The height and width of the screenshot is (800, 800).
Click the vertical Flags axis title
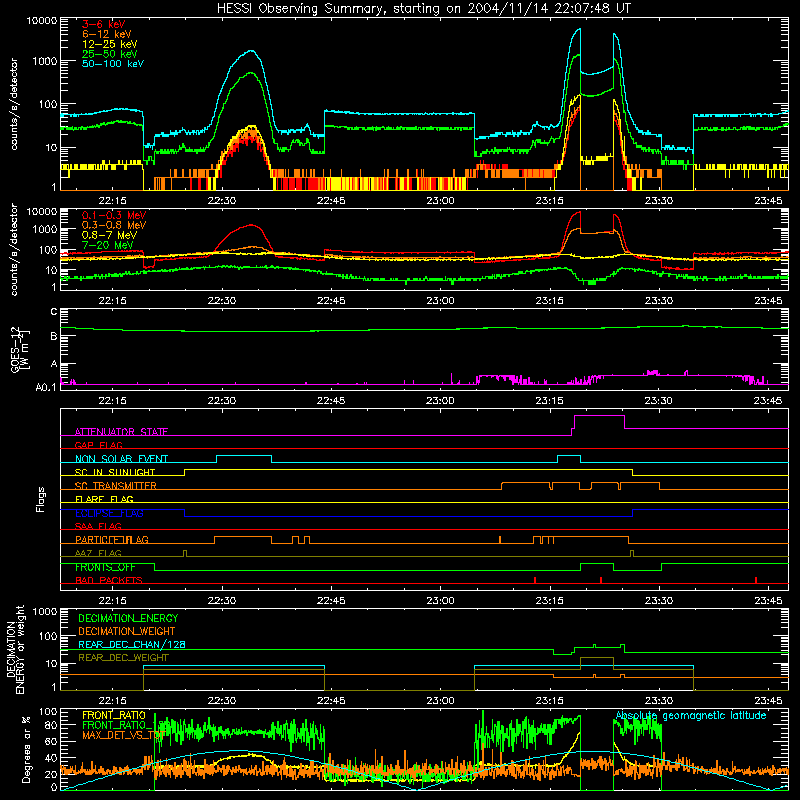pos(41,499)
